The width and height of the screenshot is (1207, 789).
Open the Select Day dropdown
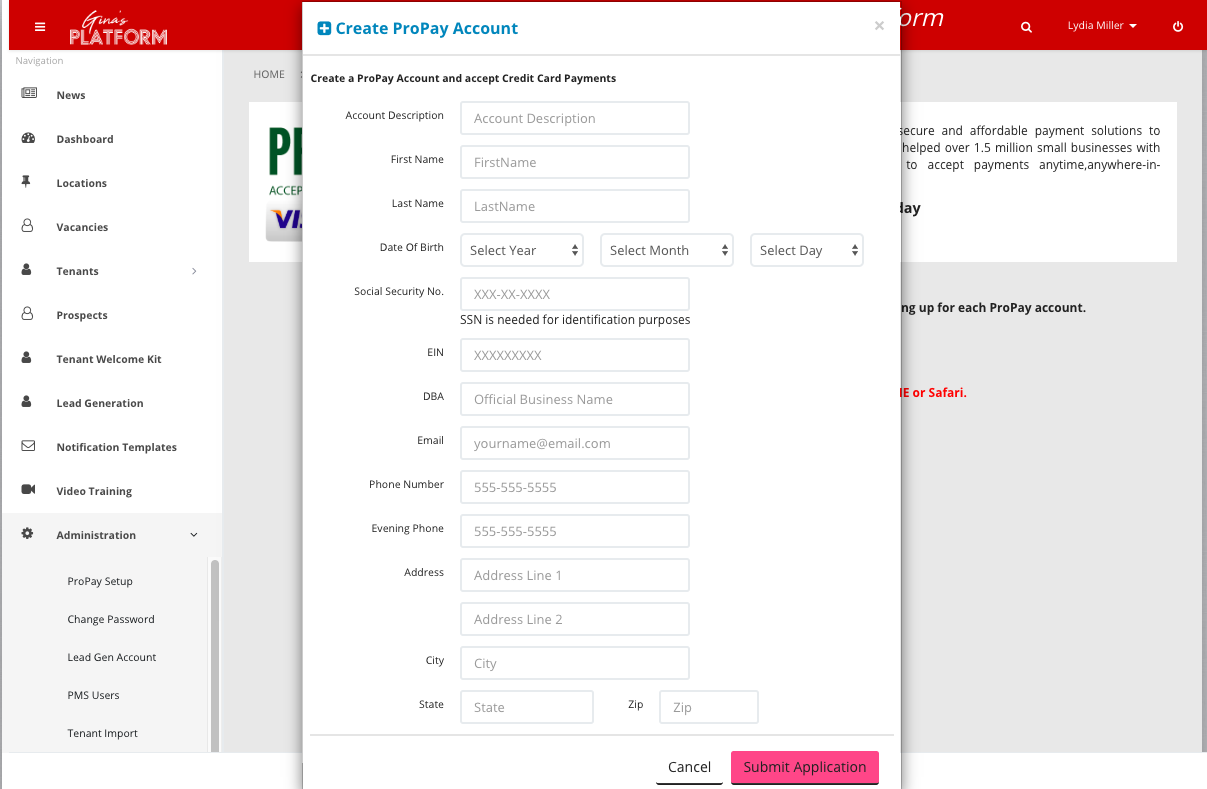point(807,250)
